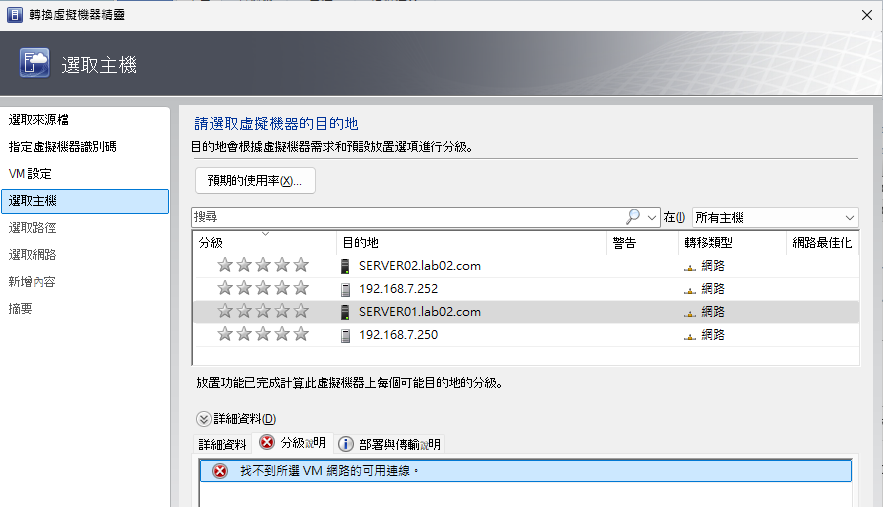Click the 預期的使用率 button
Image resolution: width=883 pixels, height=507 pixels.
tap(255, 181)
